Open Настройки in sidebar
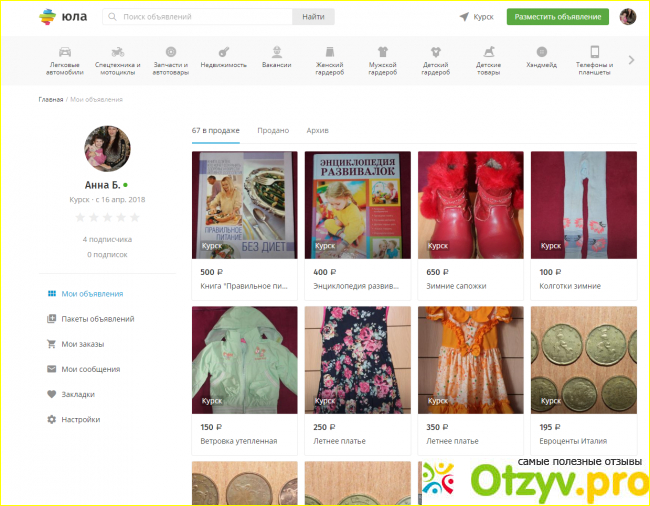Image resolution: width=650 pixels, height=506 pixels. coord(80,419)
